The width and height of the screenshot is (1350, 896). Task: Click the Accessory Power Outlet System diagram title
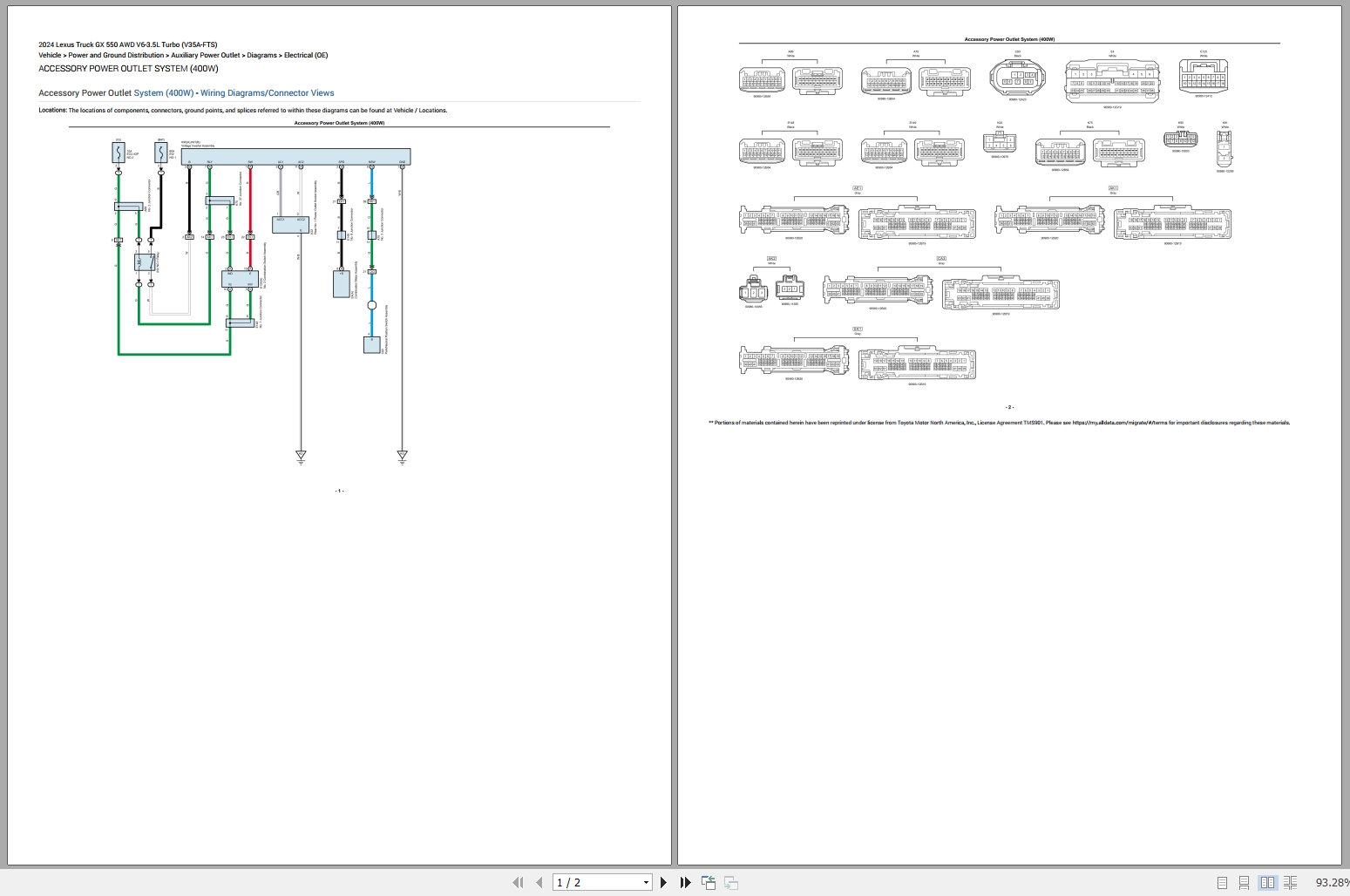pos(339,123)
